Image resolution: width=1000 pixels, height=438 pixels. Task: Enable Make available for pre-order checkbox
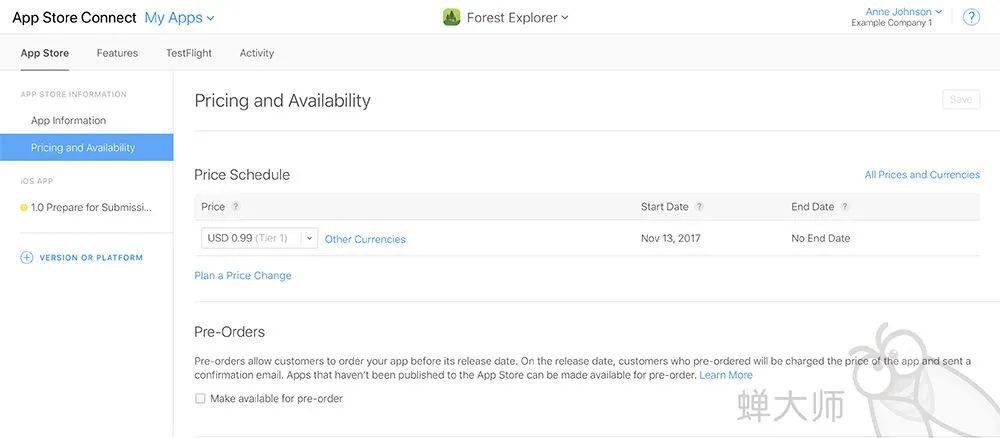point(200,398)
